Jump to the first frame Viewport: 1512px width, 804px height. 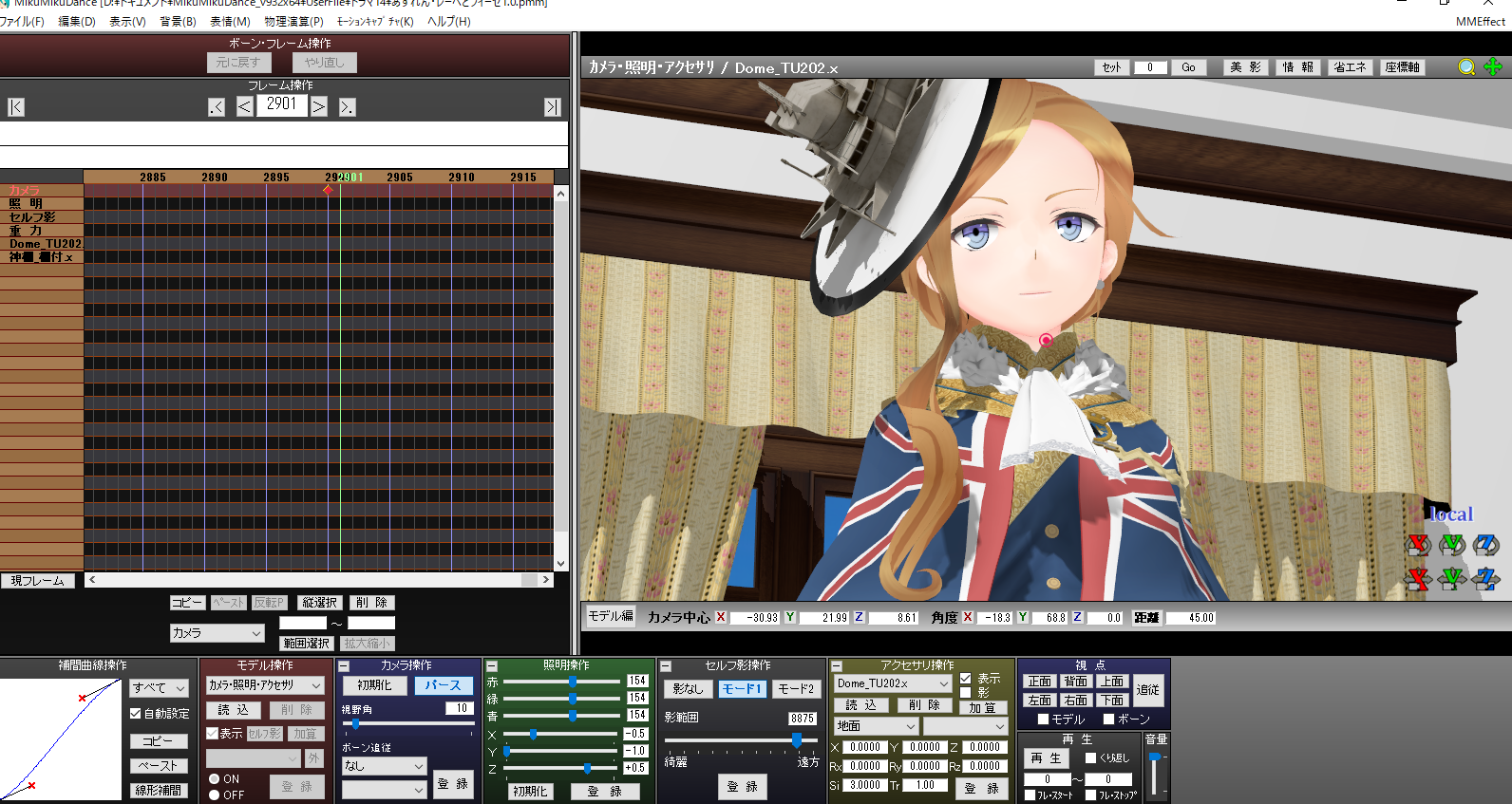pyautogui.click(x=15, y=107)
